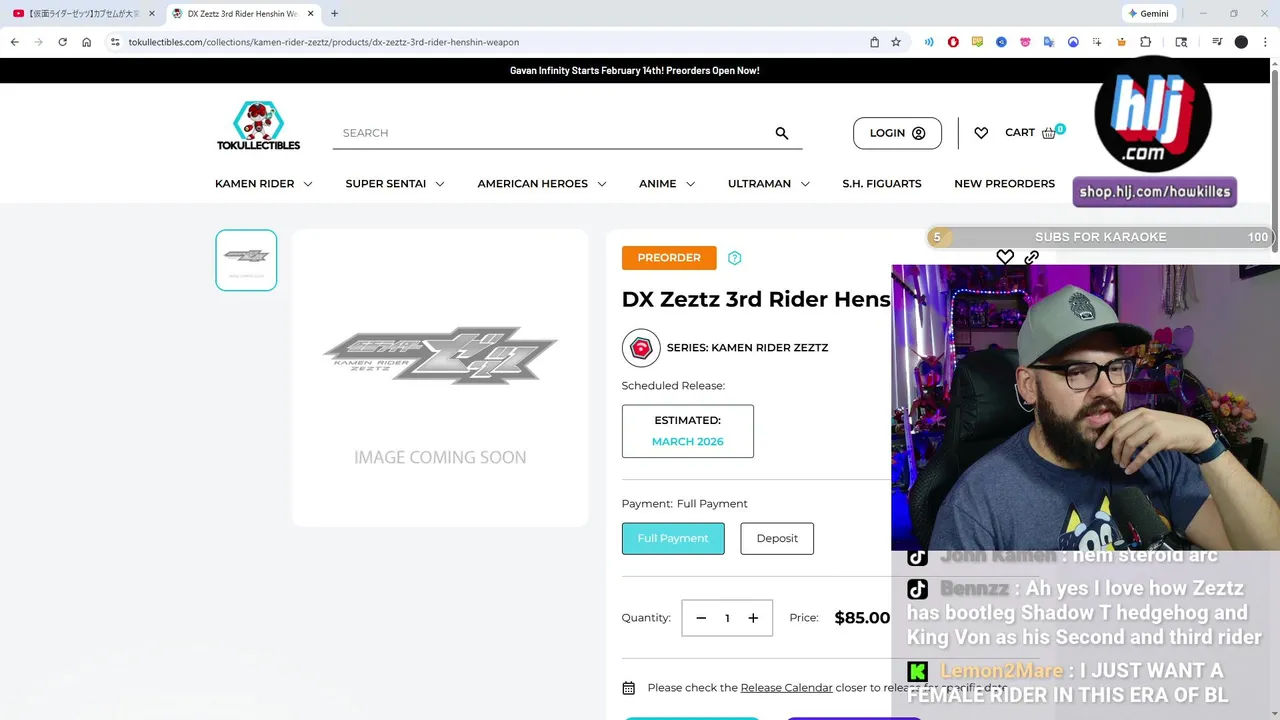Click the Tokullectibles logo
This screenshot has height=720, width=1280.
[258, 126]
